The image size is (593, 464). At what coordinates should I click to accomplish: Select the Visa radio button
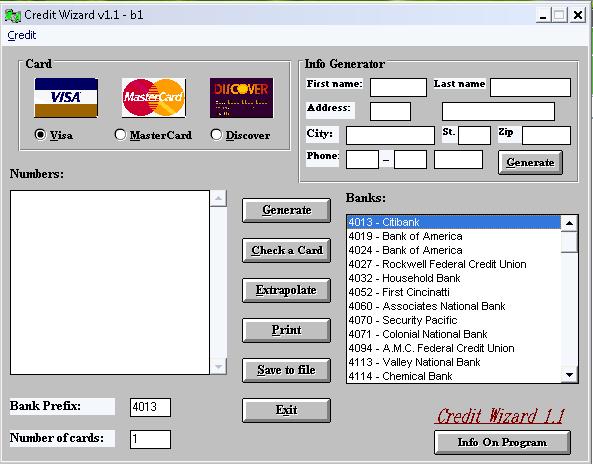coord(40,134)
